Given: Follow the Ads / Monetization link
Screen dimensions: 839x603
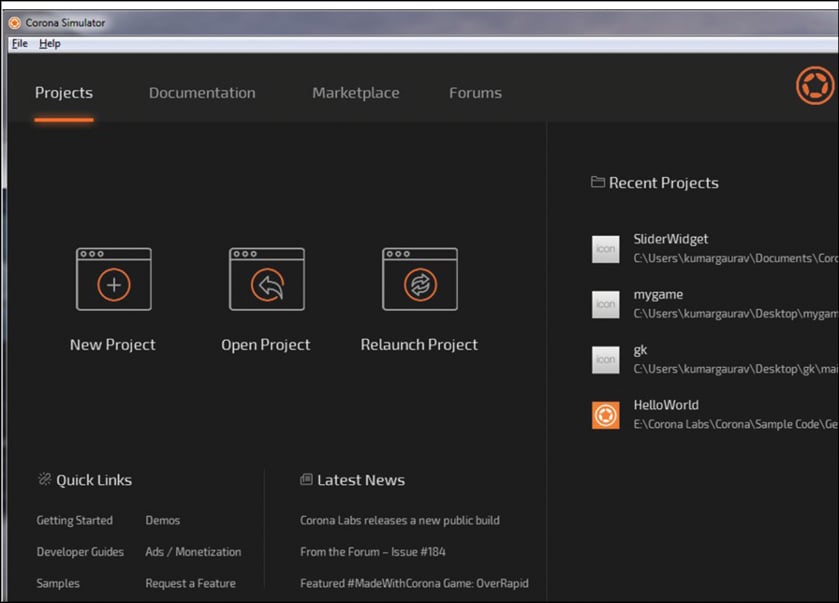Looking at the screenshot, I should (193, 552).
